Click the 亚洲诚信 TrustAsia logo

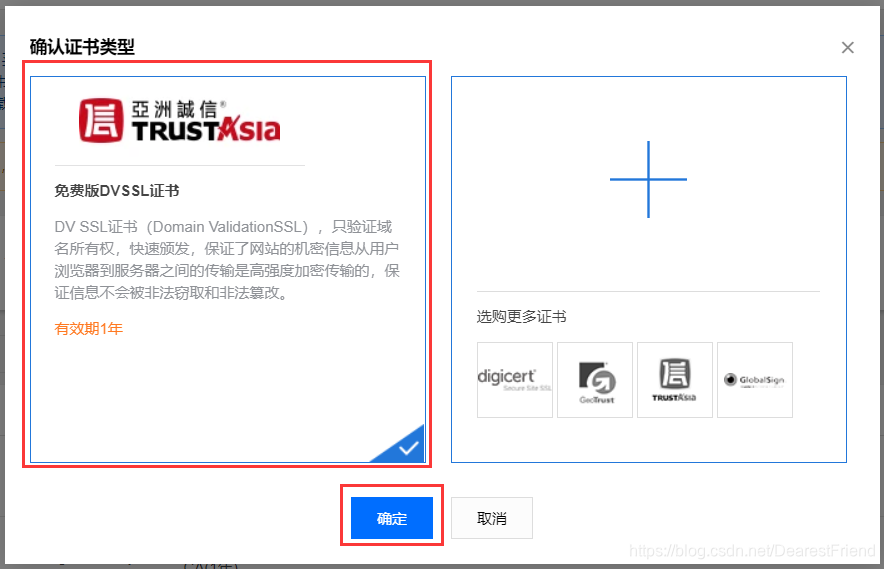pos(179,120)
